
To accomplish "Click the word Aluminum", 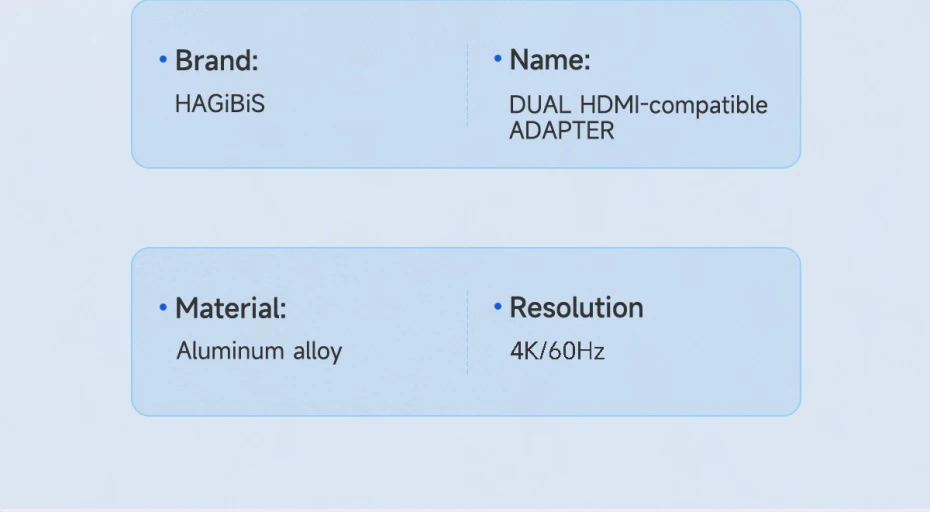I will (229, 351).
